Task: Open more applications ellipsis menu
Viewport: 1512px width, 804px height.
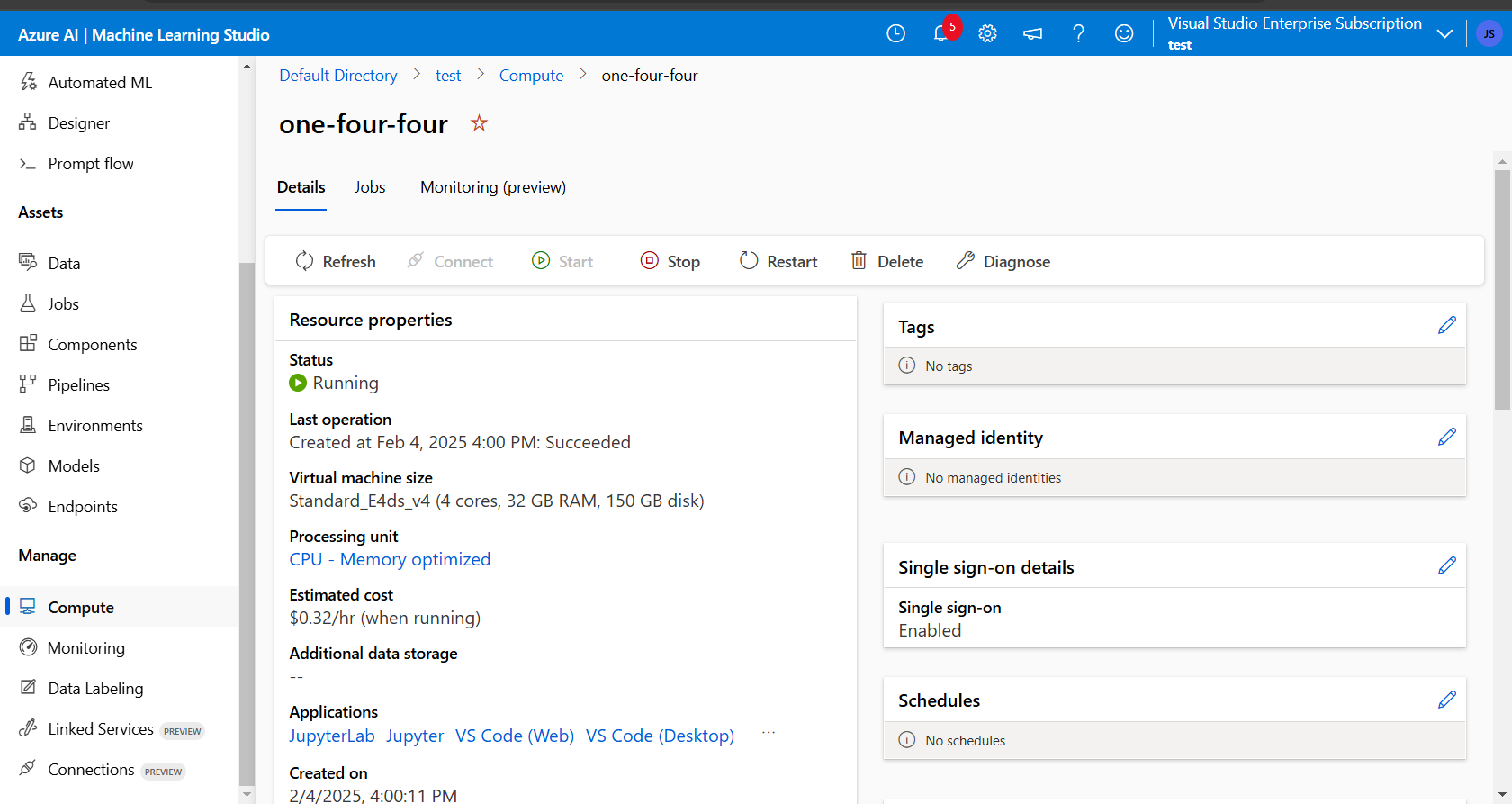Action: 769,733
